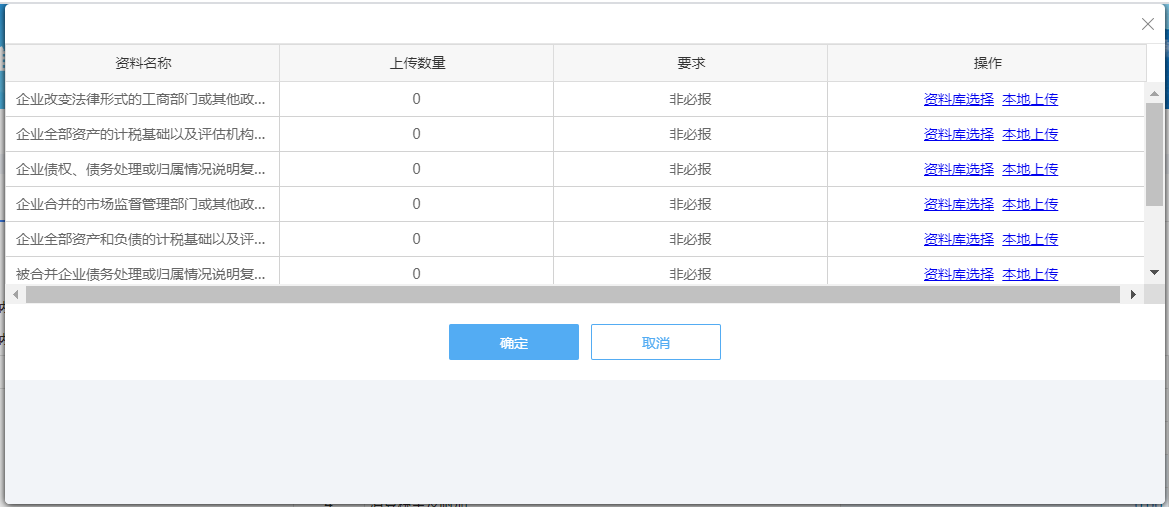Click the vertical scrollbar up arrow
The width and height of the screenshot is (1169, 507).
tap(1154, 93)
